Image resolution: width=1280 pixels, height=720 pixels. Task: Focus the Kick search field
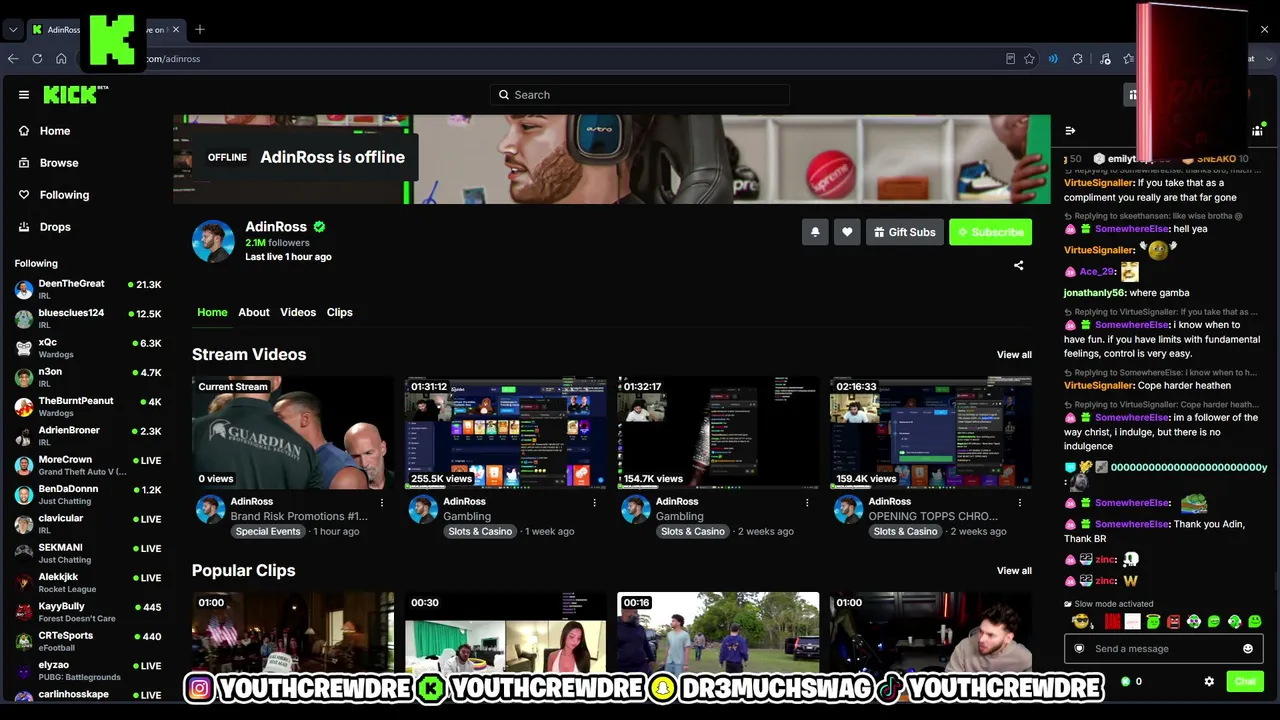[640, 95]
